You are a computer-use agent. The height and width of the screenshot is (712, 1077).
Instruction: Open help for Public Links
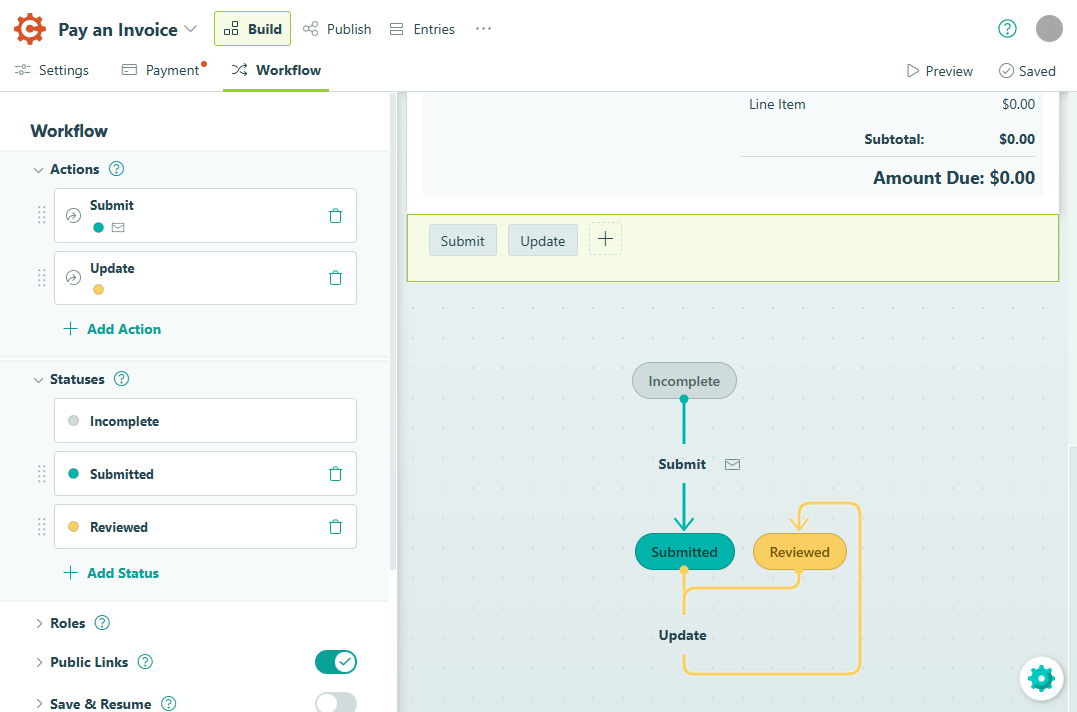click(145, 662)
